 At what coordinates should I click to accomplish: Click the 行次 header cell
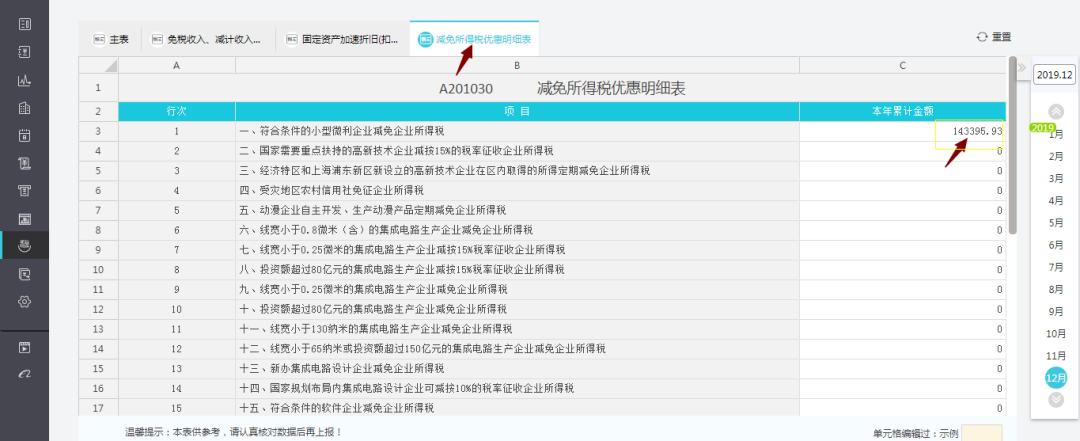click(x=177, y=111)
